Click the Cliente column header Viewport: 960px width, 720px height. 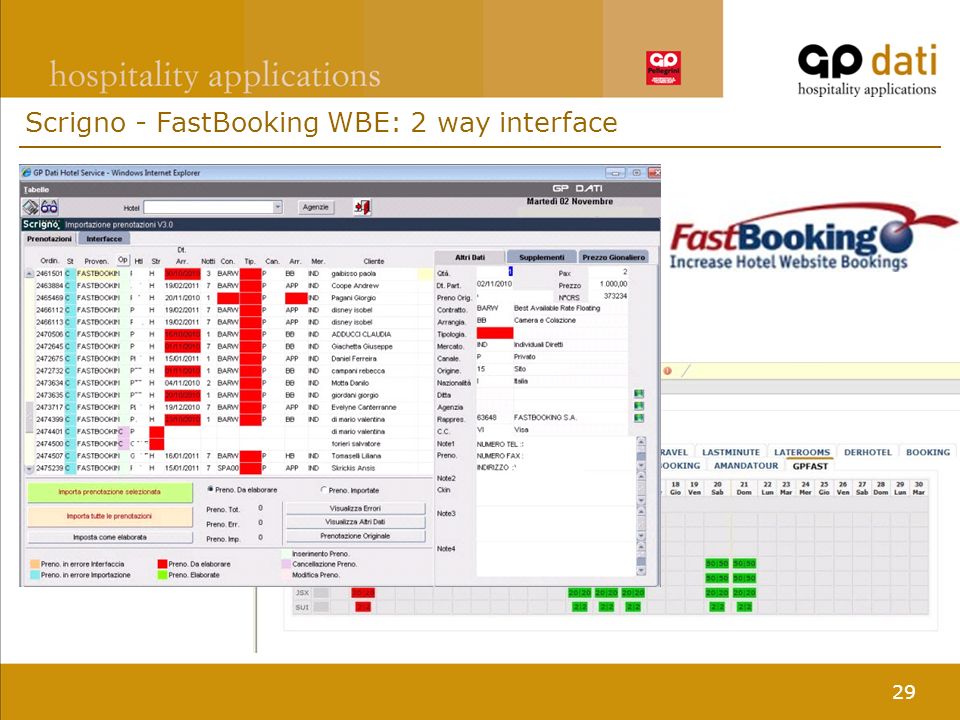click(x=373, y=261)
